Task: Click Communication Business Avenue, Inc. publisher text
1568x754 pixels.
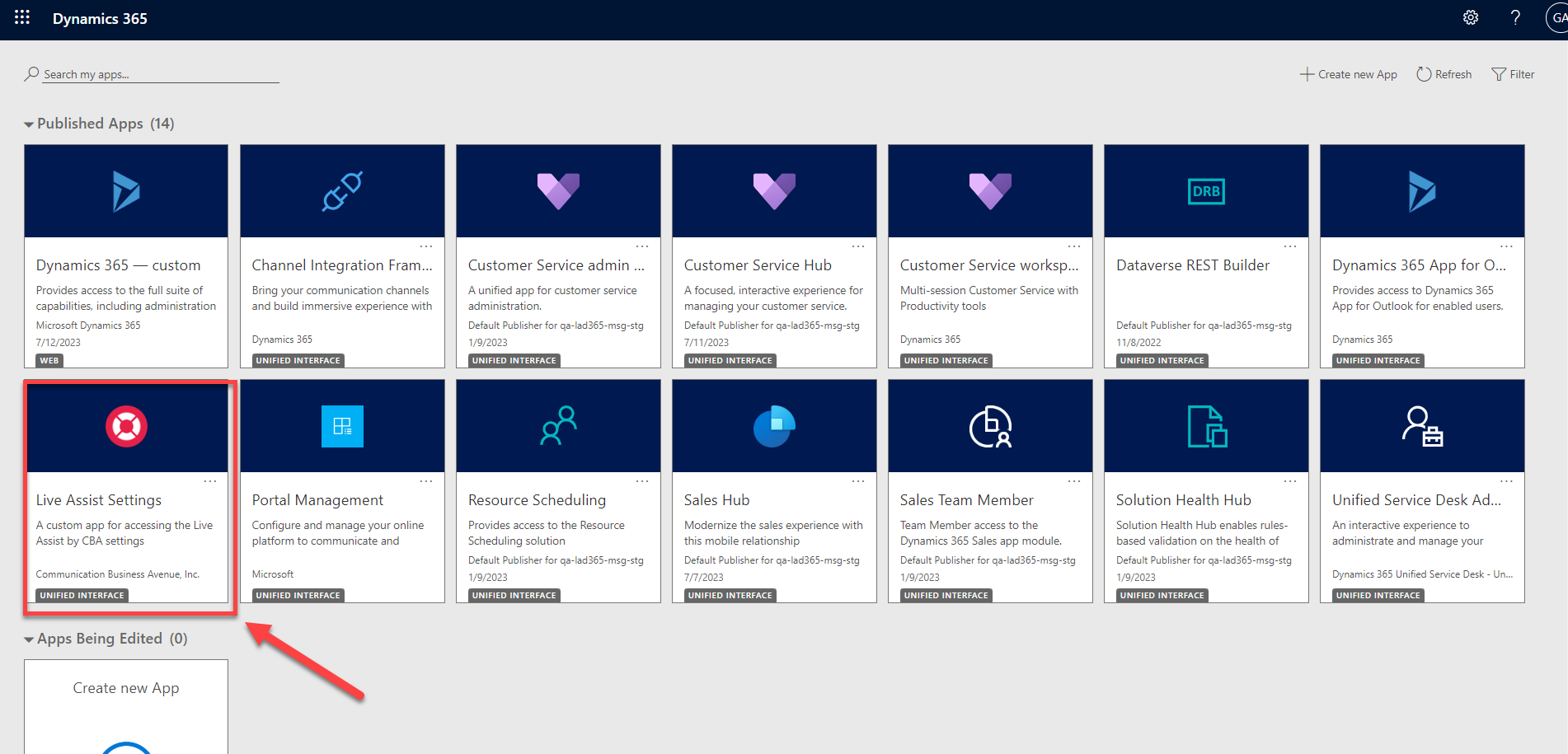Action: tap(118, 574)
